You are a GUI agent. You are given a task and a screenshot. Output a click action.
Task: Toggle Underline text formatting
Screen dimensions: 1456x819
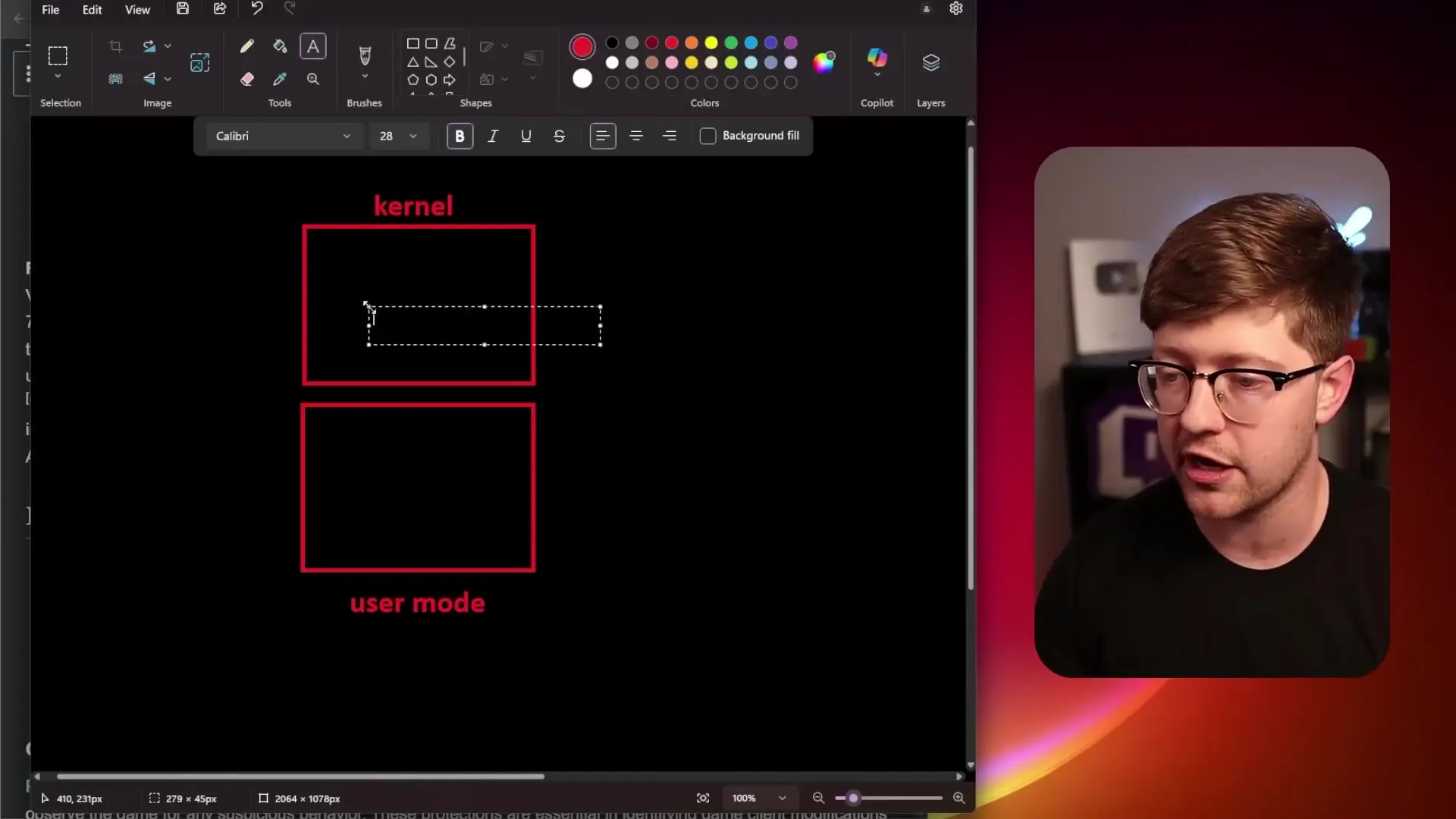click(526, 136)
